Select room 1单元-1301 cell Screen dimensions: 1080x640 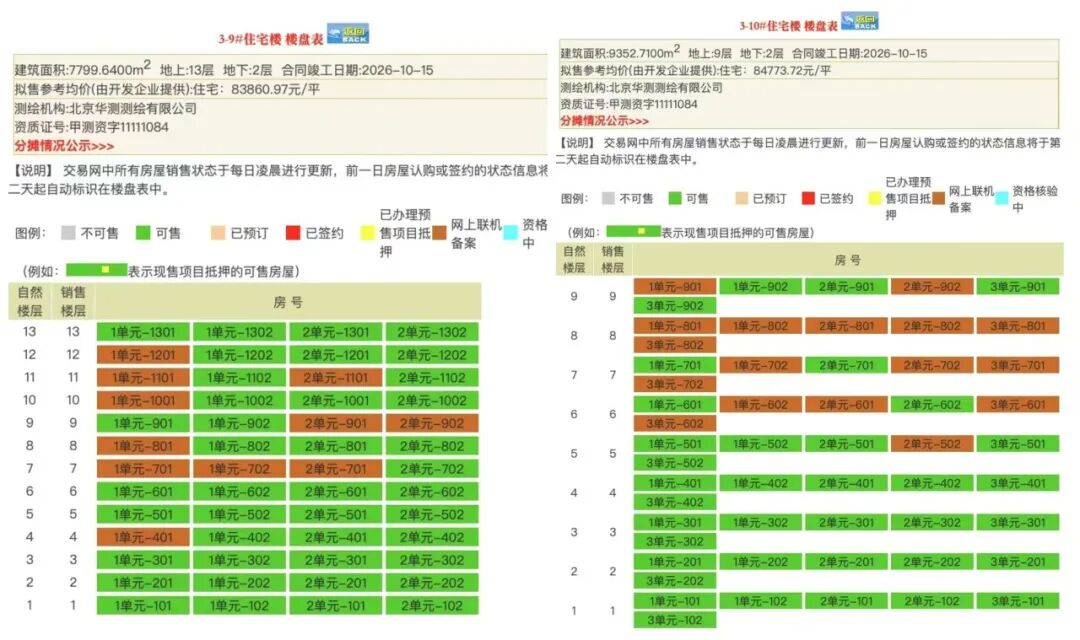point(143,332)
